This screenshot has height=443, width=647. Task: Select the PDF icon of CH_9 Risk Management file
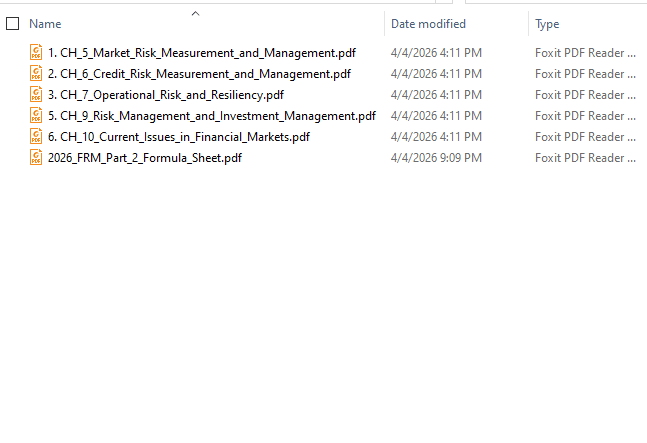tap(37, 115)
